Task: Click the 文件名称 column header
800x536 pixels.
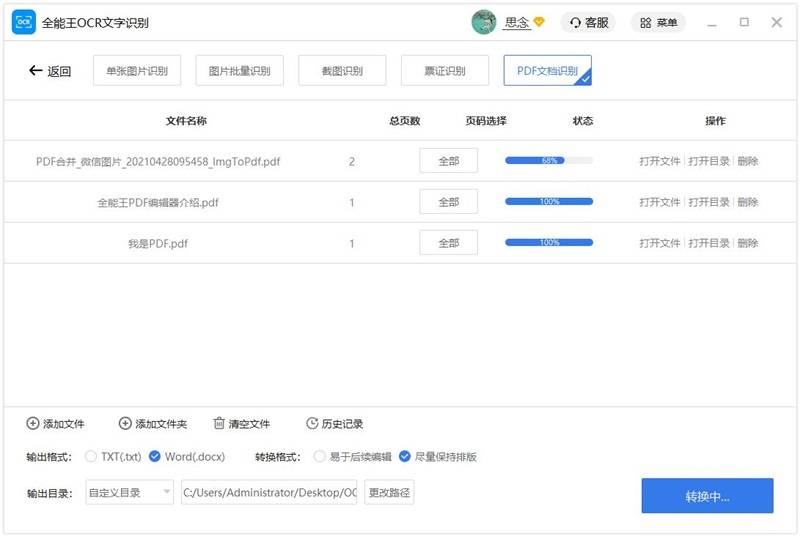Action: [x=186, y=121]
